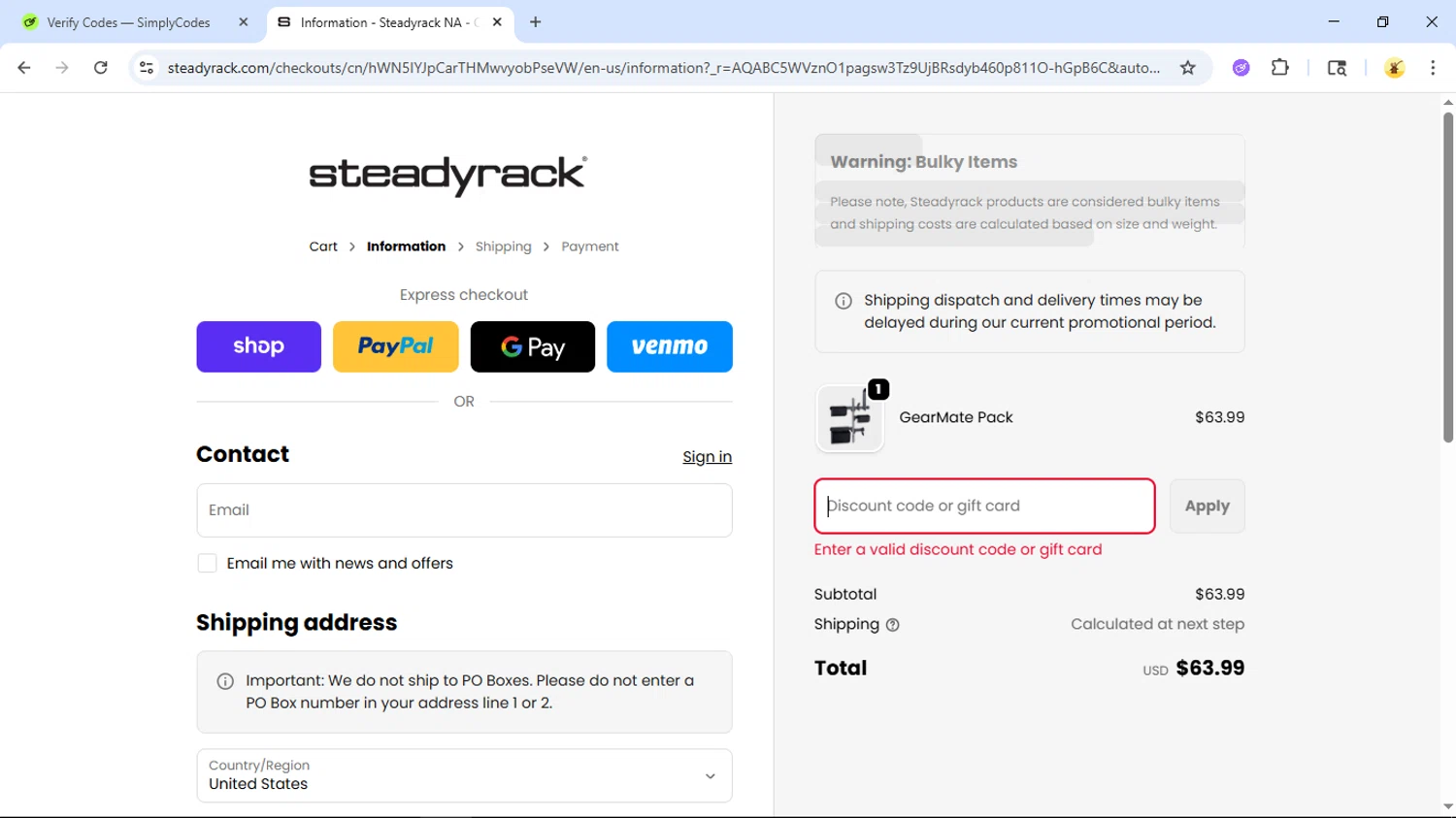The image size is (1456, 818).
Task: Minimize the browser window
Action: [1334, 22]
